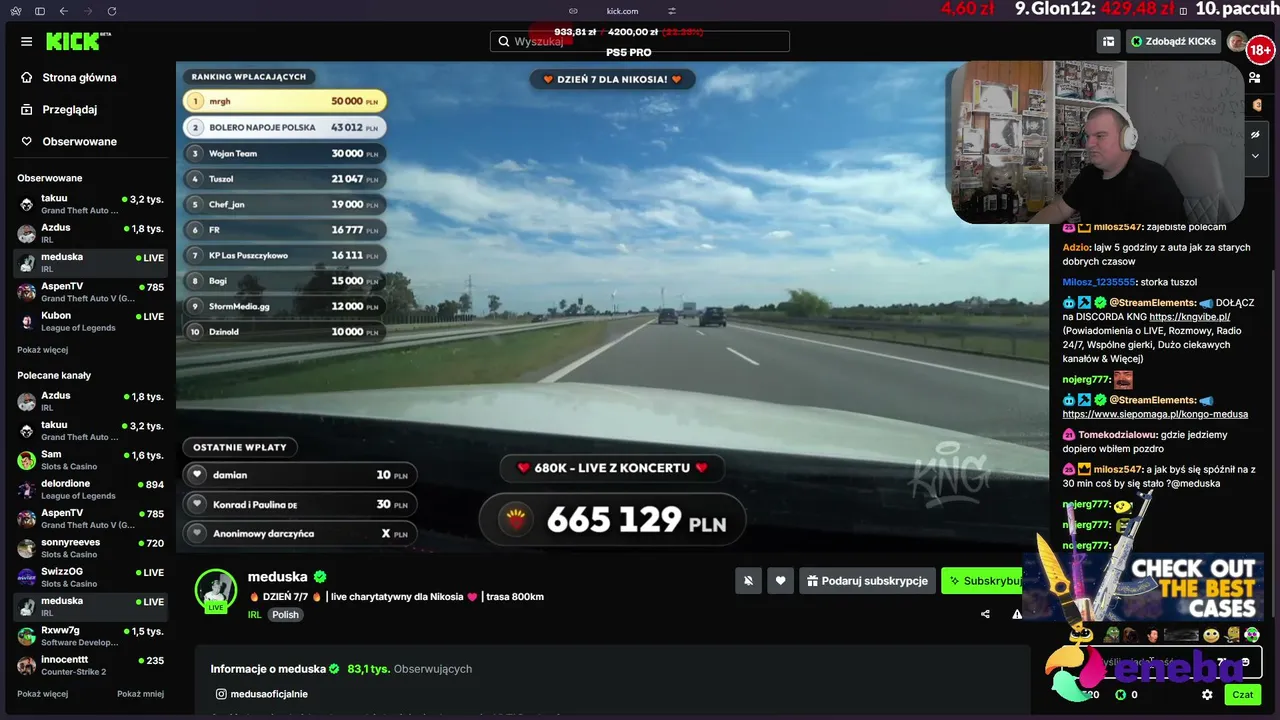Open Azdus in Obserwowane list
This screenshot has width=1280, height=720.
click(x=90, y=233)
